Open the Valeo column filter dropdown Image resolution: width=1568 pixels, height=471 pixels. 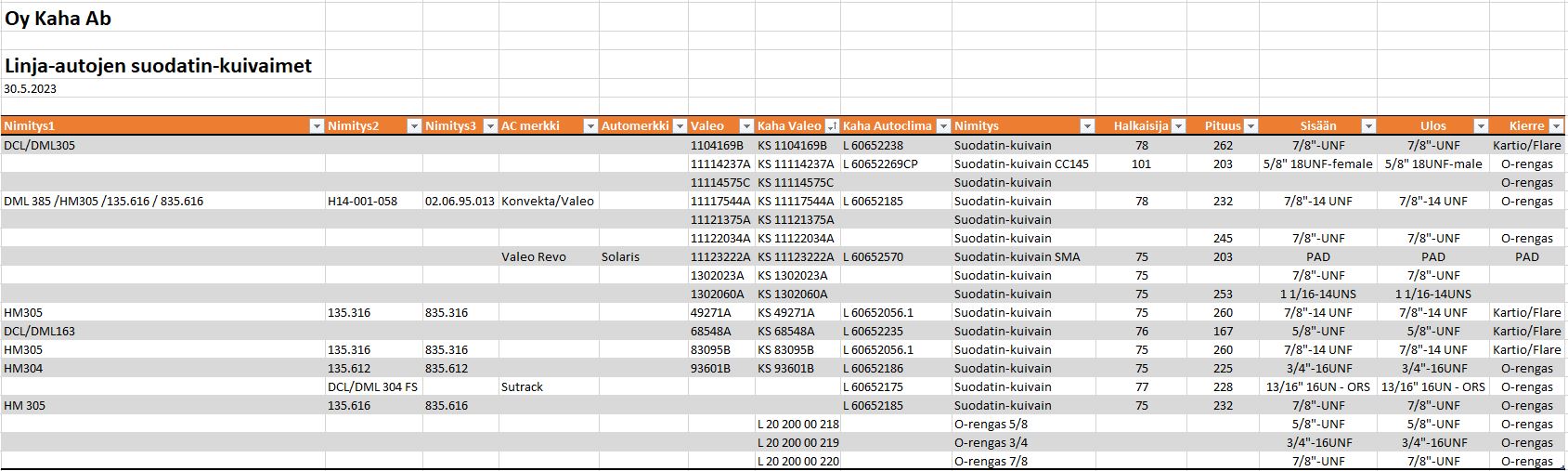pyautogui.click(x=745, y=126)
